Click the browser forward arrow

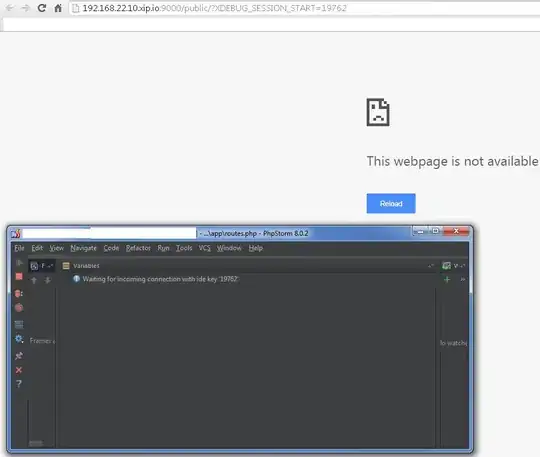[x=26, y=8]
